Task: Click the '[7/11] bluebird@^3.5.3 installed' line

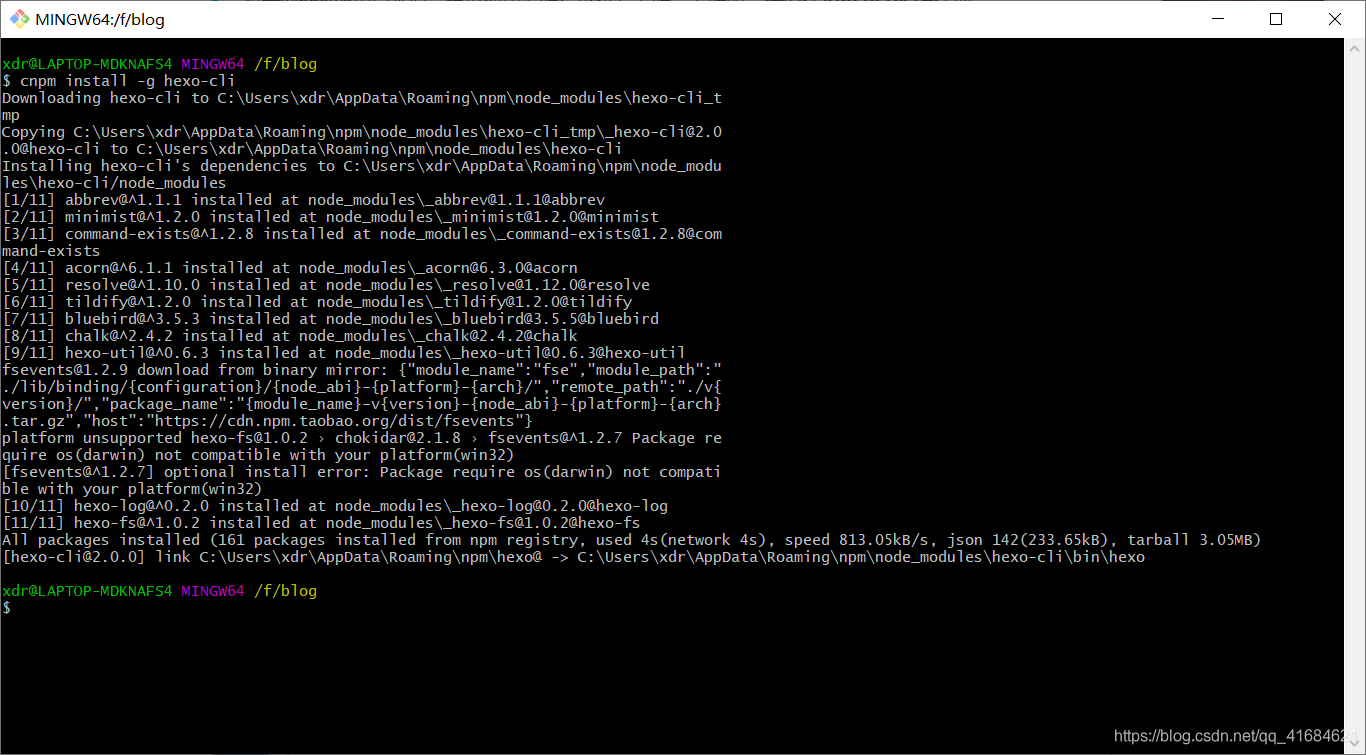Action: click(x=330, y=319)
